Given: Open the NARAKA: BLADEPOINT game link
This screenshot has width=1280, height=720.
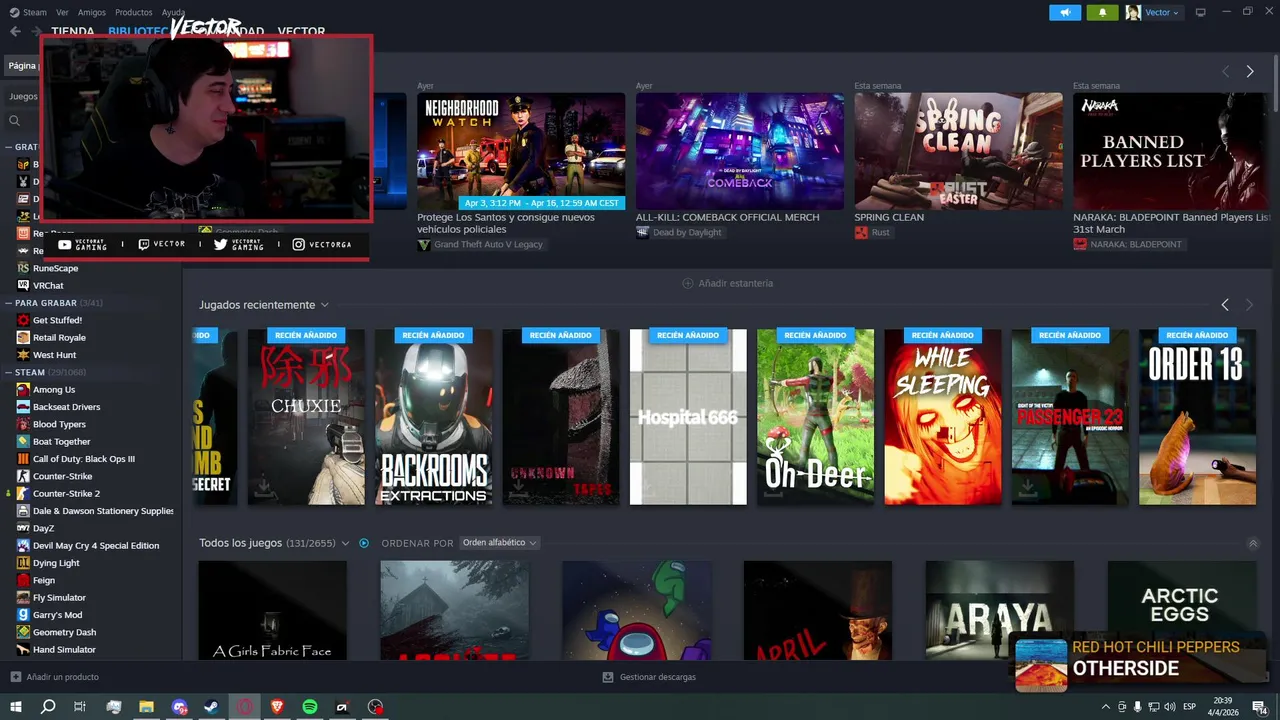Looking at the screenshot, I should point(1135,245).
